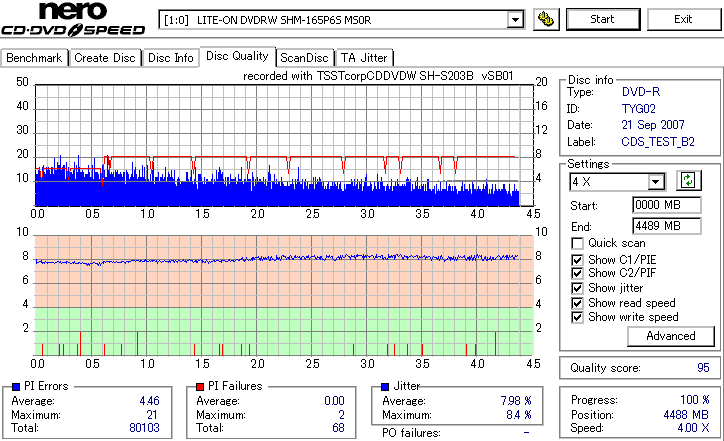The height and width of the screenshot is (441, 724).
Task: Open Advanced settings button
Action: (671, 336)
